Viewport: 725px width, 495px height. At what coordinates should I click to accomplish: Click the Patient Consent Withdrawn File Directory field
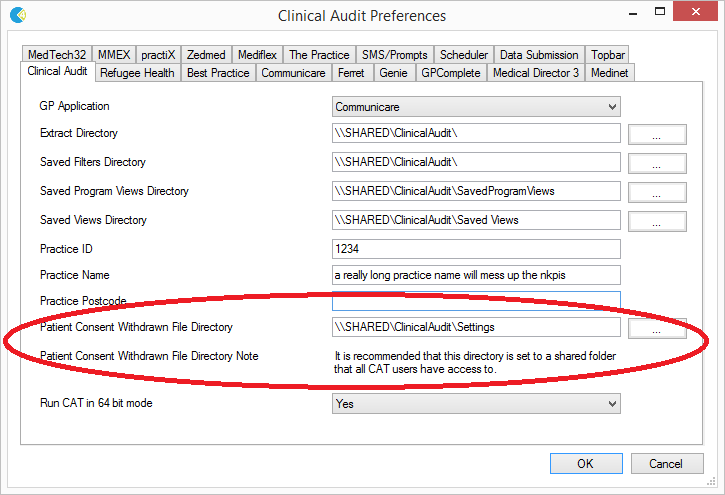point(476,327)
